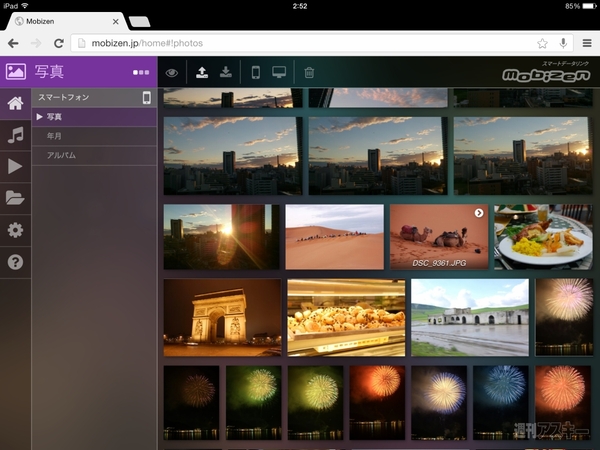This screenshot has width=600, height=450.
Task: Open the Arc de Triomphe photo thumbnail
Action: (x=222, y=317)
